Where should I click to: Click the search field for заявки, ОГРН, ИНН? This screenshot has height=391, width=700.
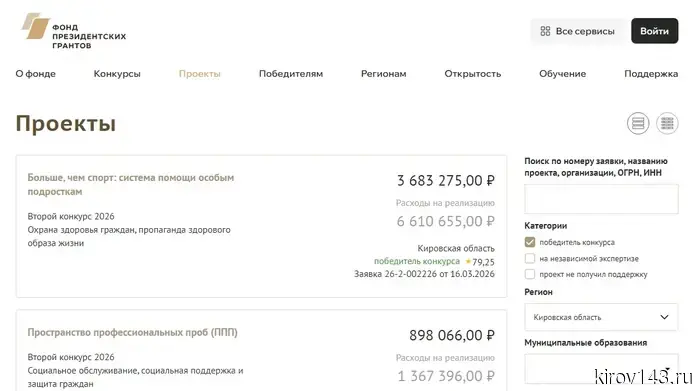pyautogui.click(x=601, y=199)
